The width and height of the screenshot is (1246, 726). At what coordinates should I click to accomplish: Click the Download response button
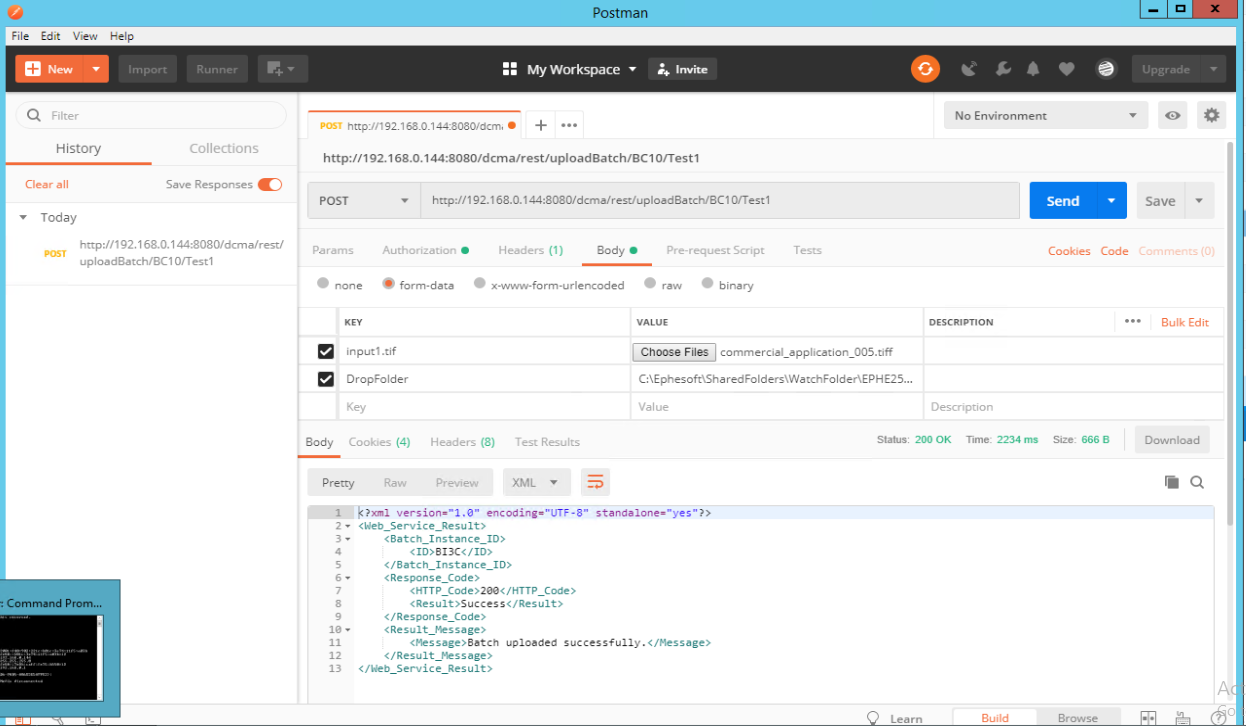[1171, 440]
